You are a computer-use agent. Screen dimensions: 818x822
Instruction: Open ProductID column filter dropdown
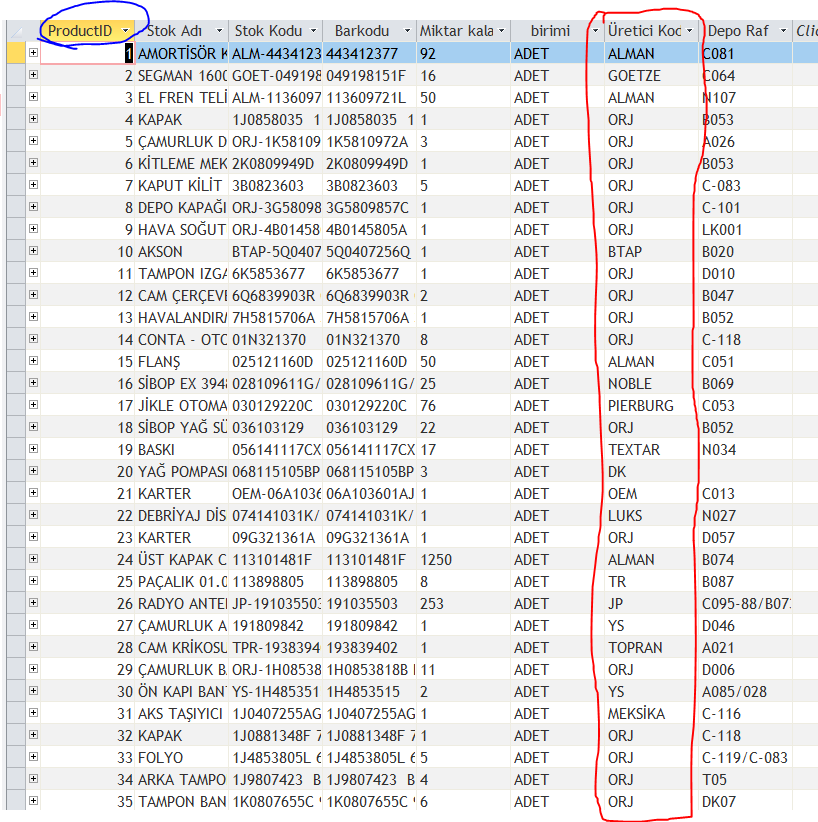pyautogui.click(x=125, y=31)
